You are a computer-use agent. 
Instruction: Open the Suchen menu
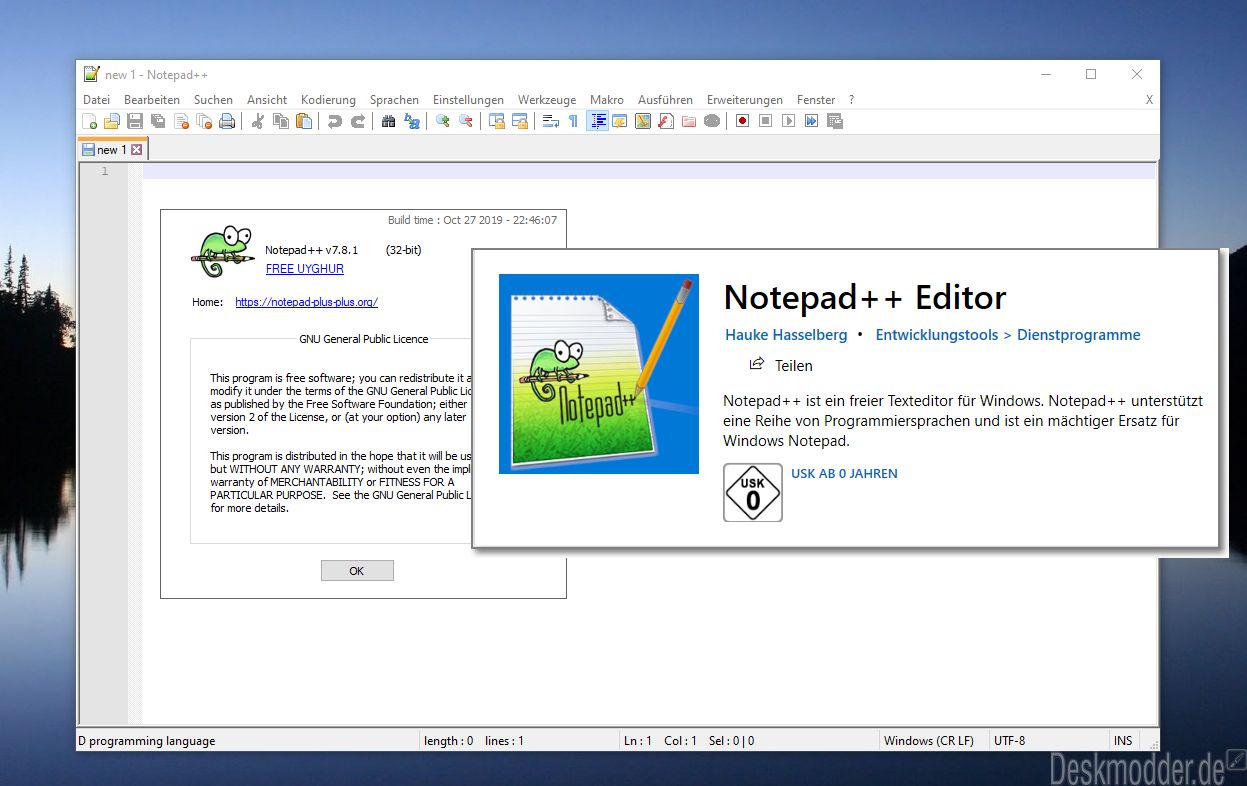(x=213, y=100)
